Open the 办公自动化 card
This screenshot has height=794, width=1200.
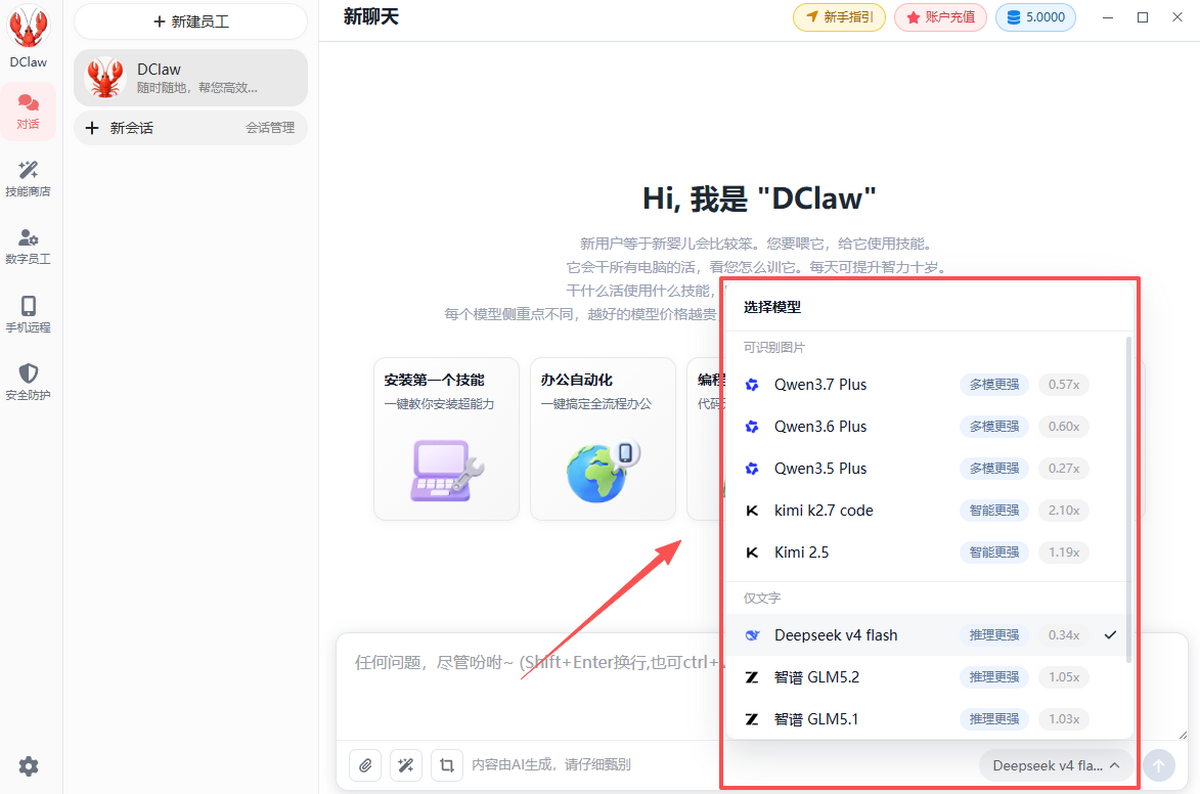tap(603, 439)
